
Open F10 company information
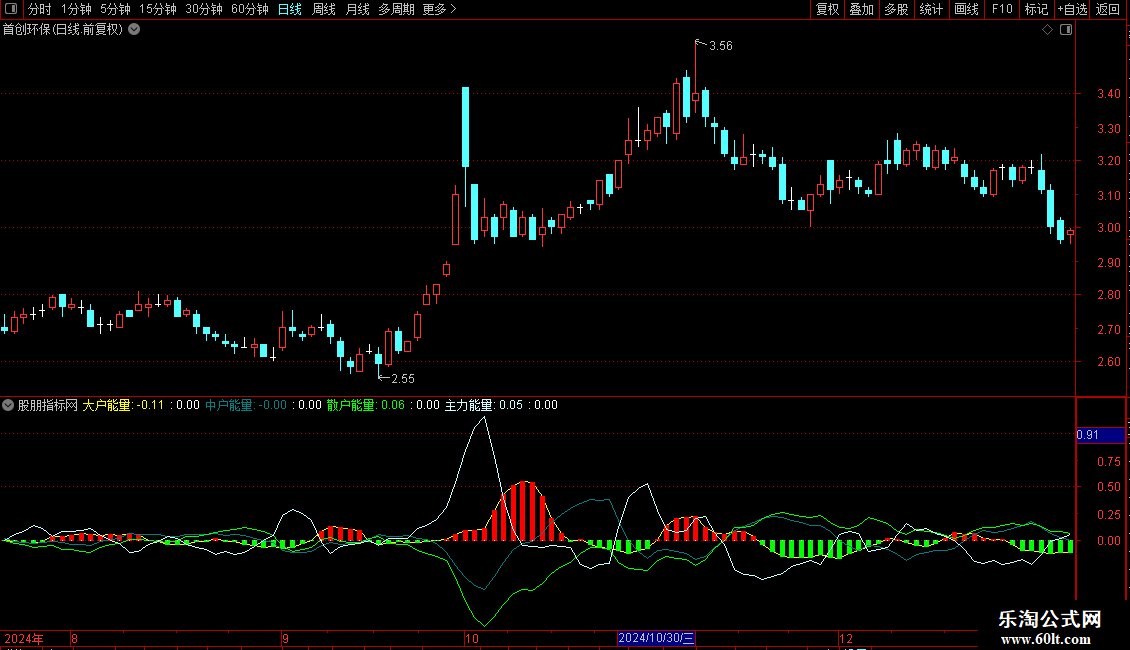tap(1002, 9)
